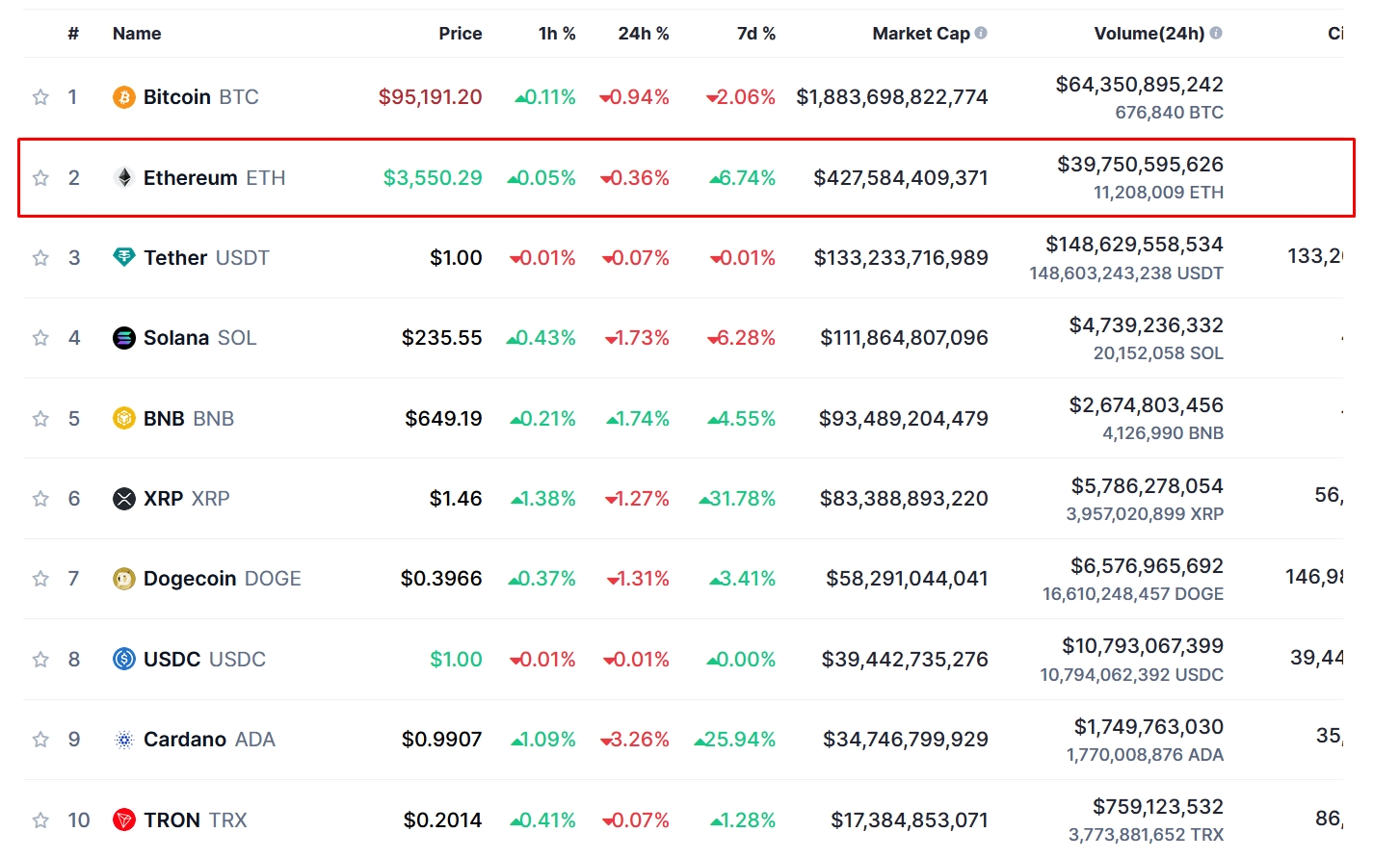Click the TRON TRX logo icon

click(x=123, y=820)
